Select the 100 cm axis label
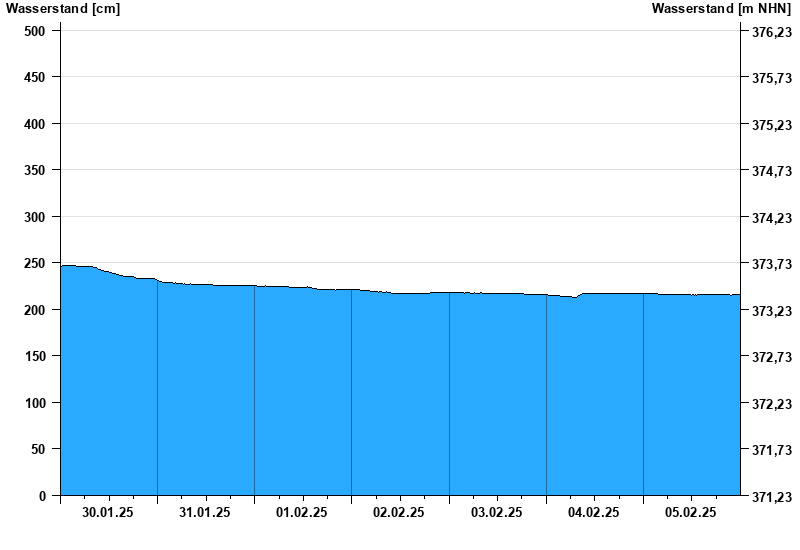This screenshot has width=800, height=550. point(35,403)
